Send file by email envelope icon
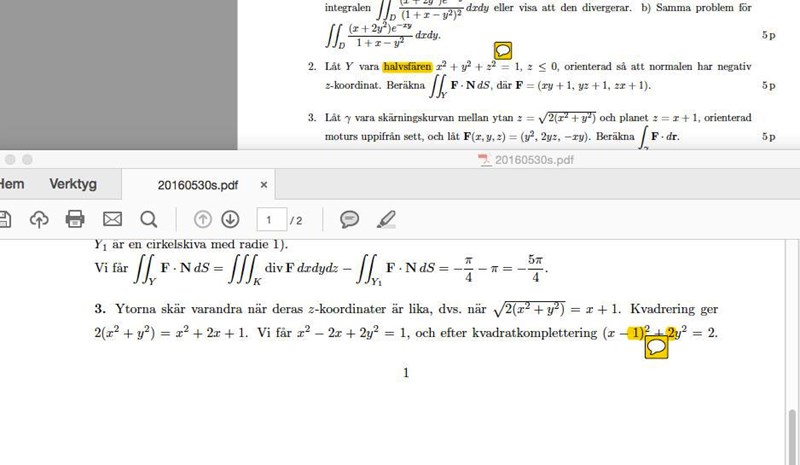 [112, 219]
